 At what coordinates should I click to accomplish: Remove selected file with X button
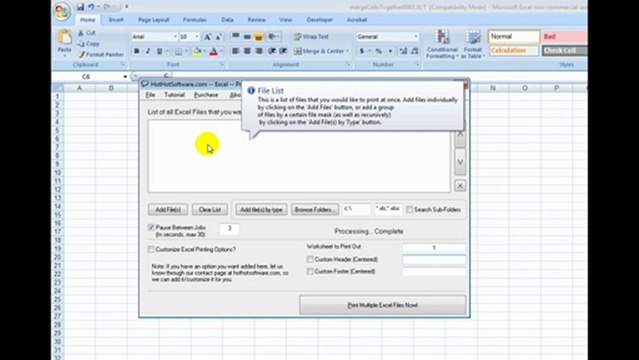460,186
